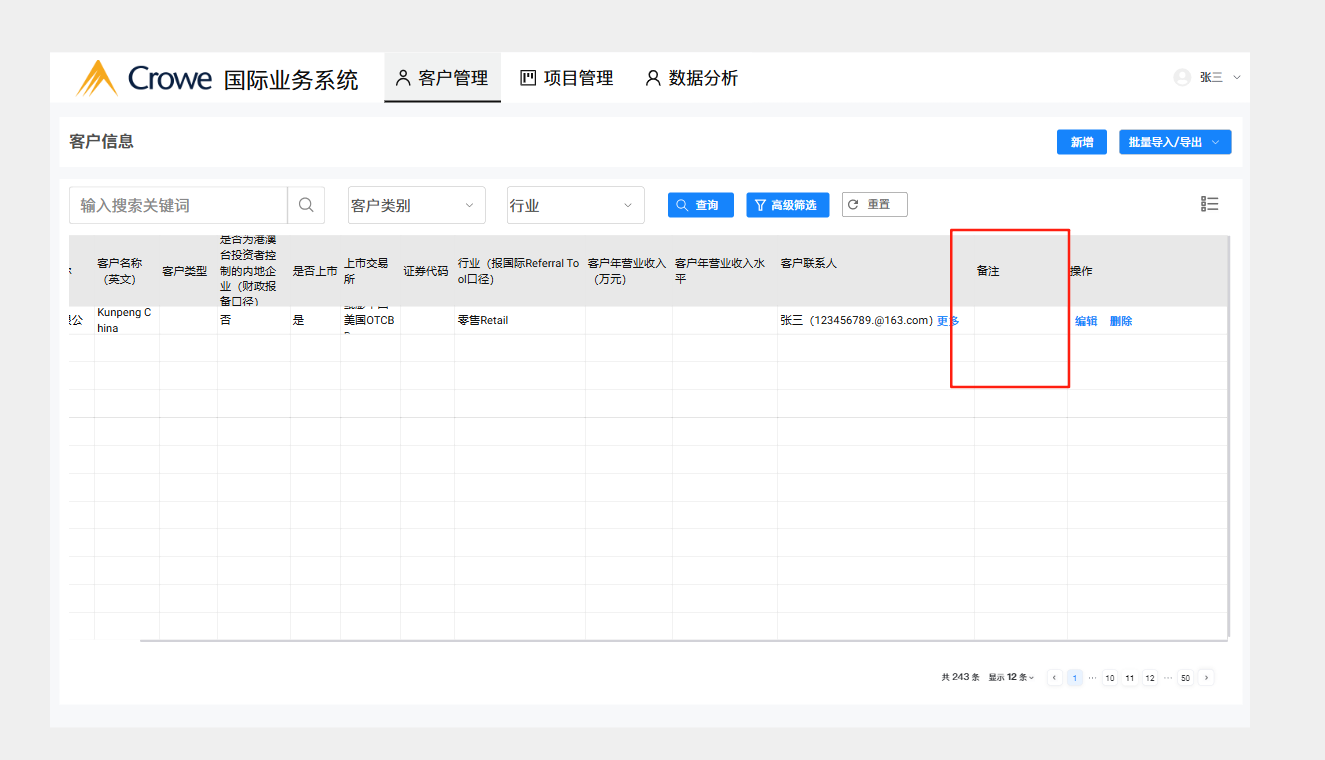Image resolution: width=1325 pixels, height=760 pixels.
Task: Change page size via 显示 12 条
Action: 1011,677
